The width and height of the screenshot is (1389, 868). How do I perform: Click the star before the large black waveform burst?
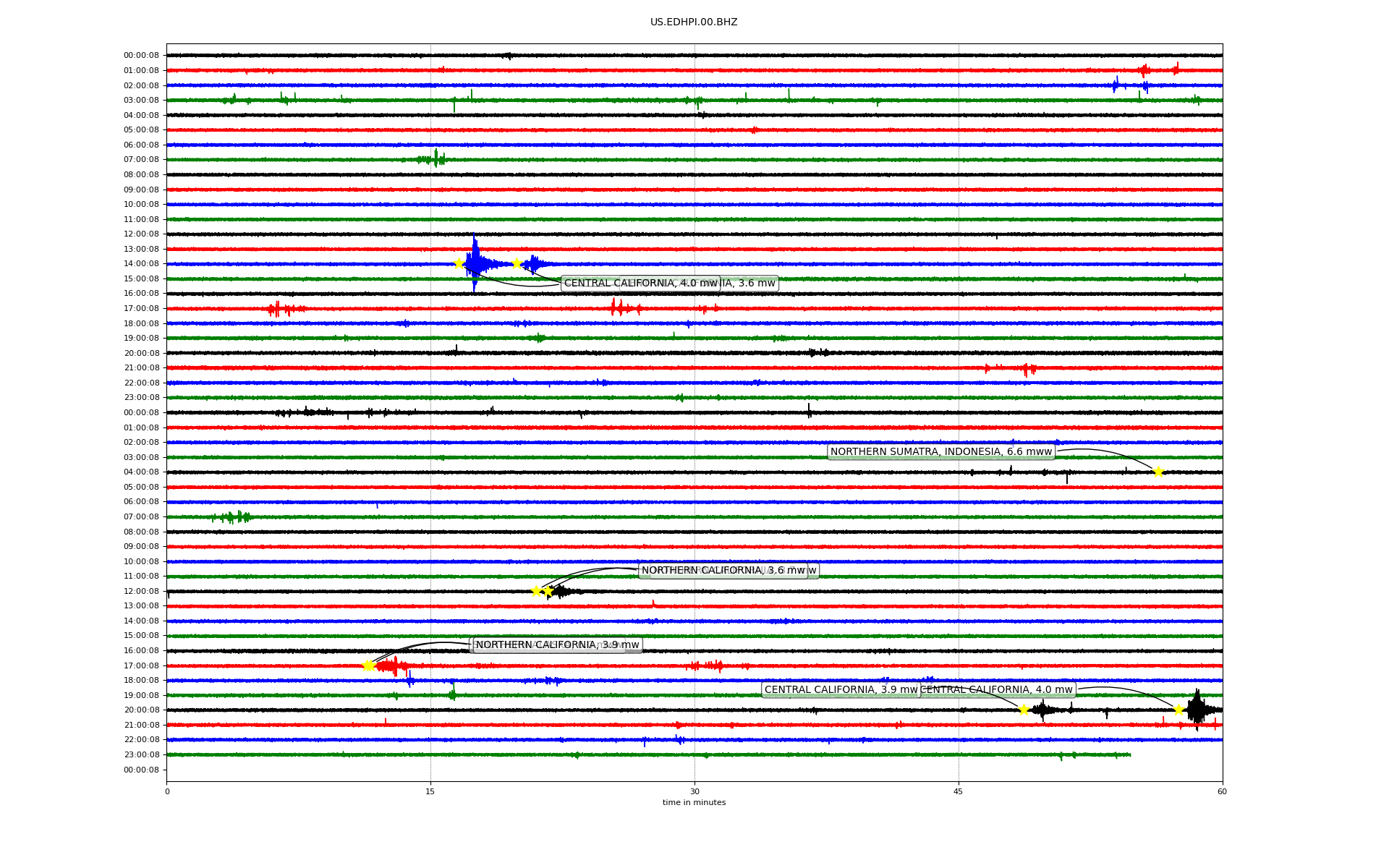[x=1178, y=710]
